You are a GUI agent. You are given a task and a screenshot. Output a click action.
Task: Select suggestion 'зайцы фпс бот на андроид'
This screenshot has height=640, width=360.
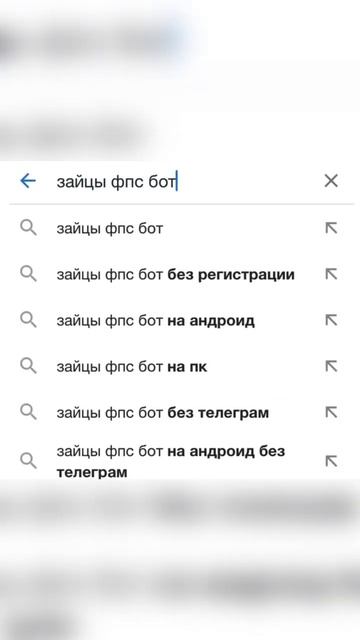[x=156, y=321]
